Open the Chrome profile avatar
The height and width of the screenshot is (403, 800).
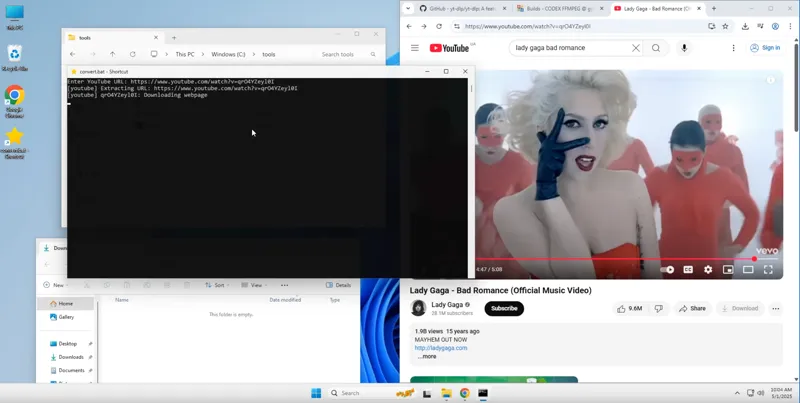click(775, 26)
